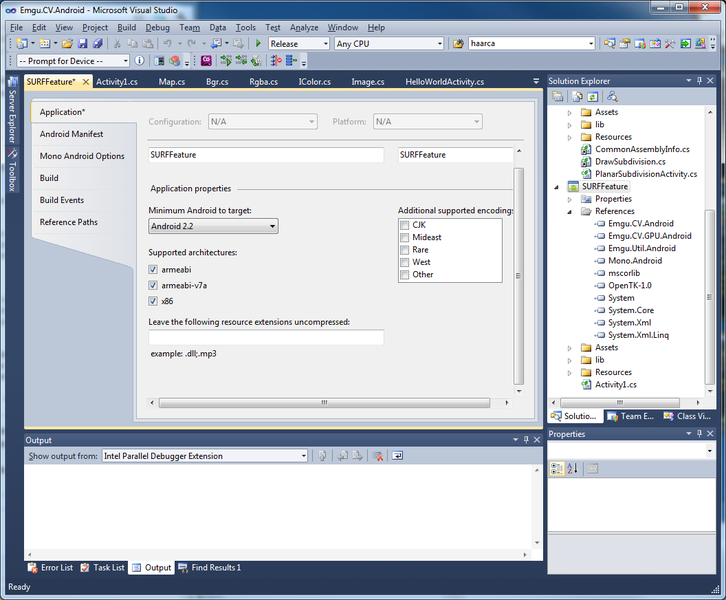726x600 pixels.
Task: Uncheck the armeabi architecture checkbox
Action: (x=153, y=269)
